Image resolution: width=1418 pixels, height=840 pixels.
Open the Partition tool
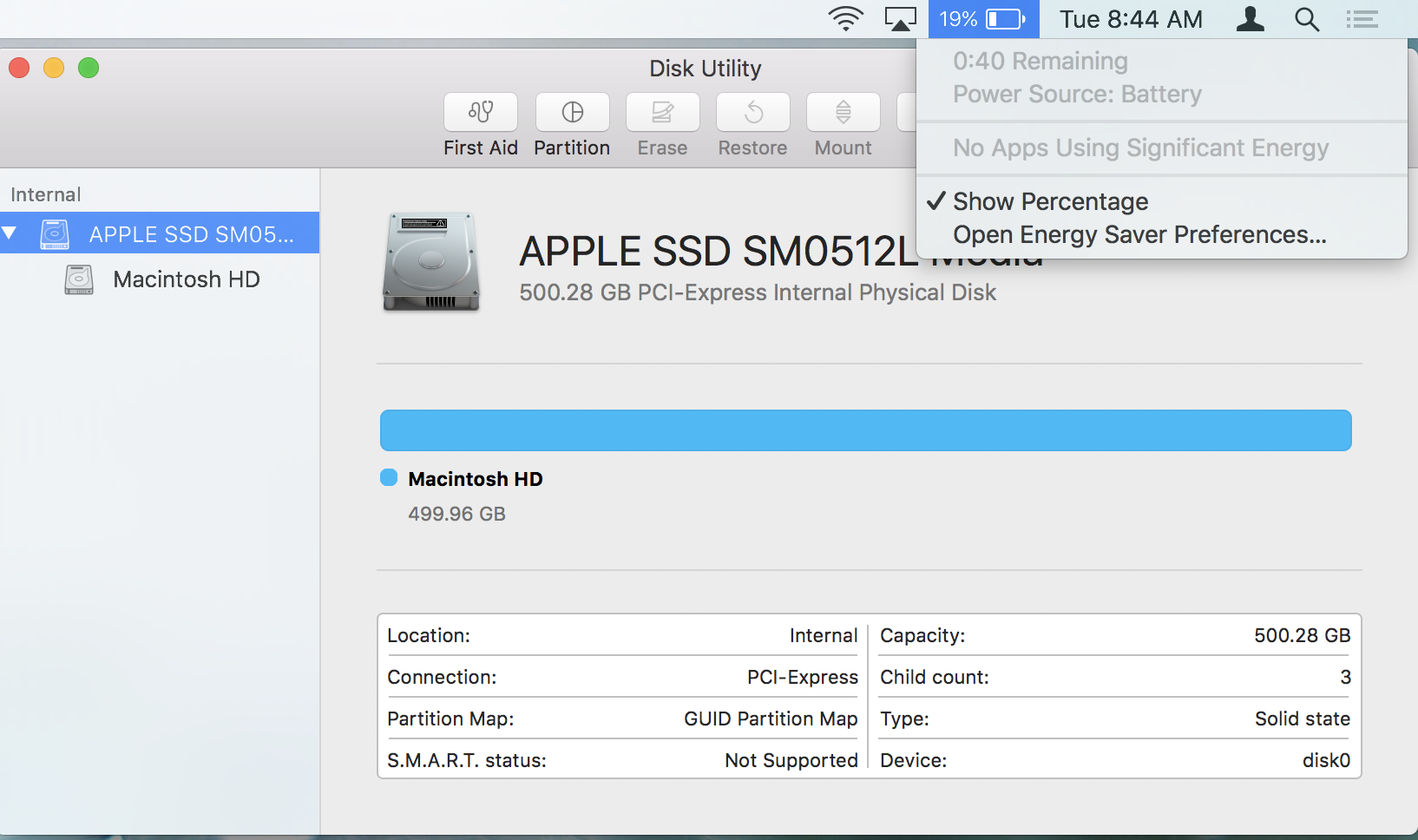click(573, 112)
